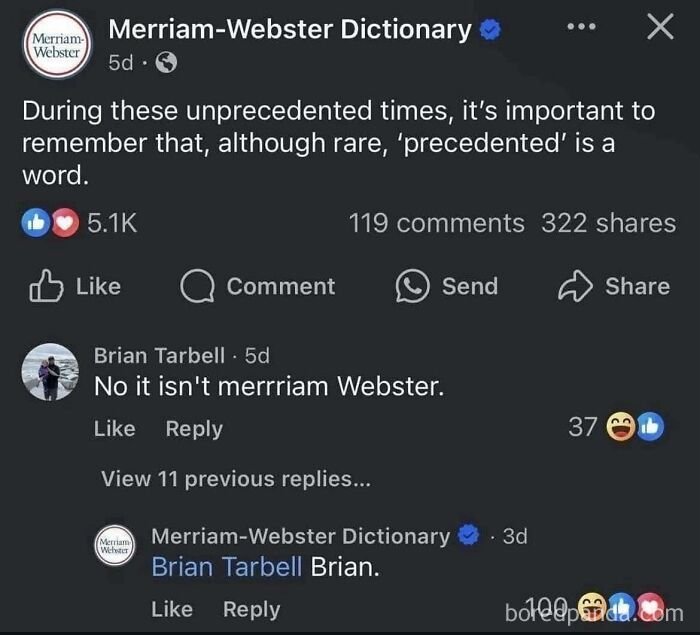
Task: Open the three-dot post options menu
Action: point(584,27)
